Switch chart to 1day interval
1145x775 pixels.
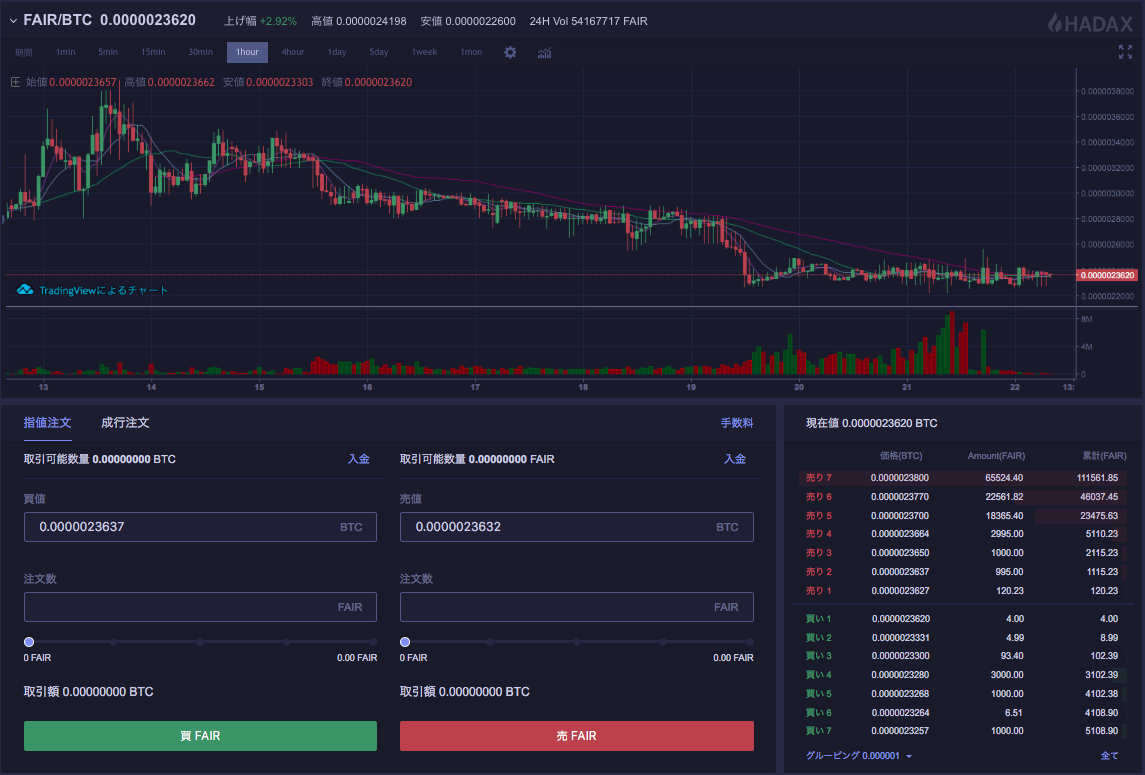pos(337,52)
